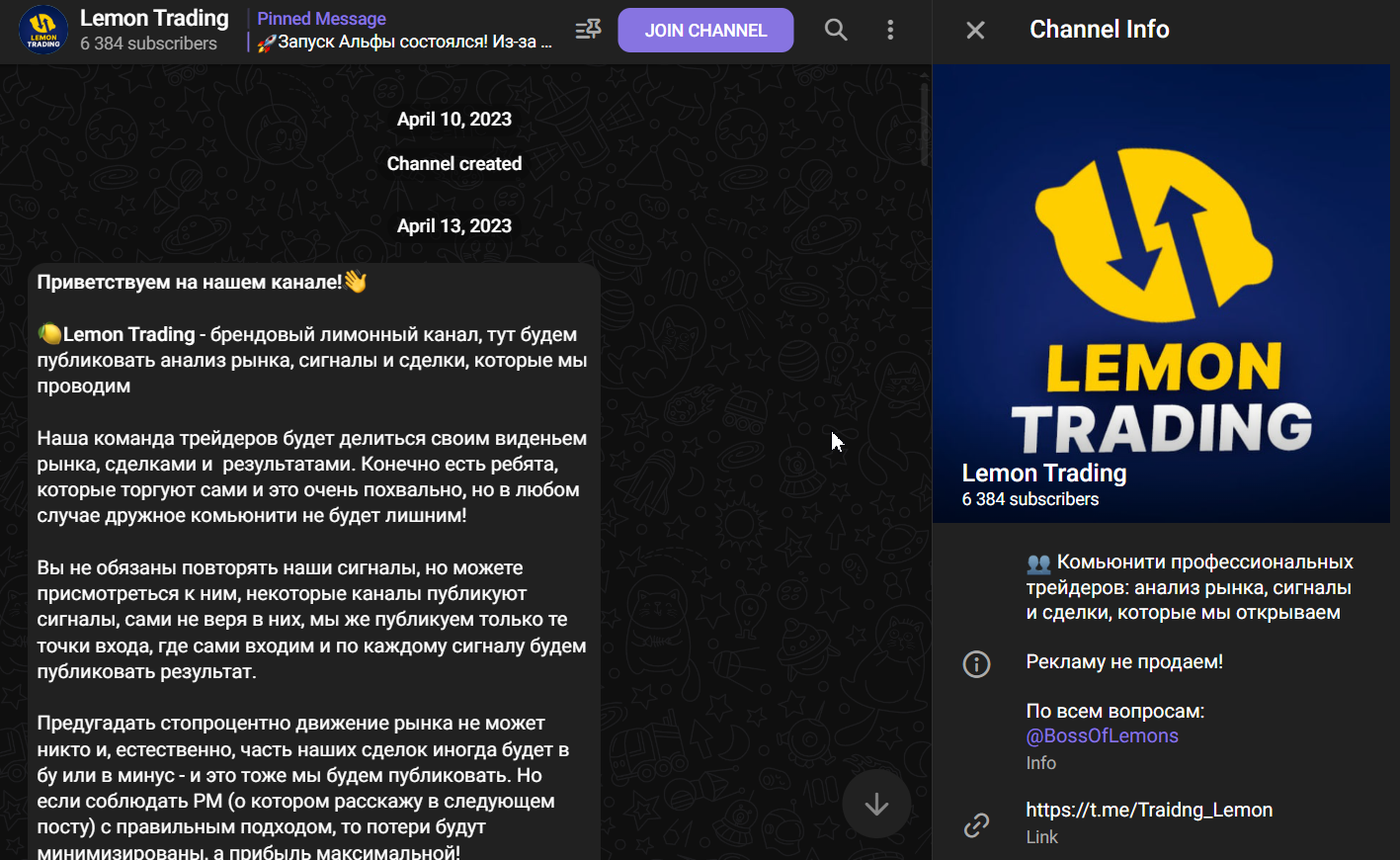Click the Channel Info panel title
1400x860 pixels.
pyautogui.click(x=1100, y=30)
